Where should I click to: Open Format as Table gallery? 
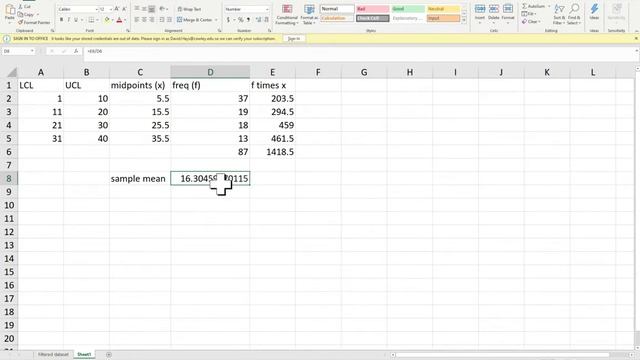(x=309, y=15)
